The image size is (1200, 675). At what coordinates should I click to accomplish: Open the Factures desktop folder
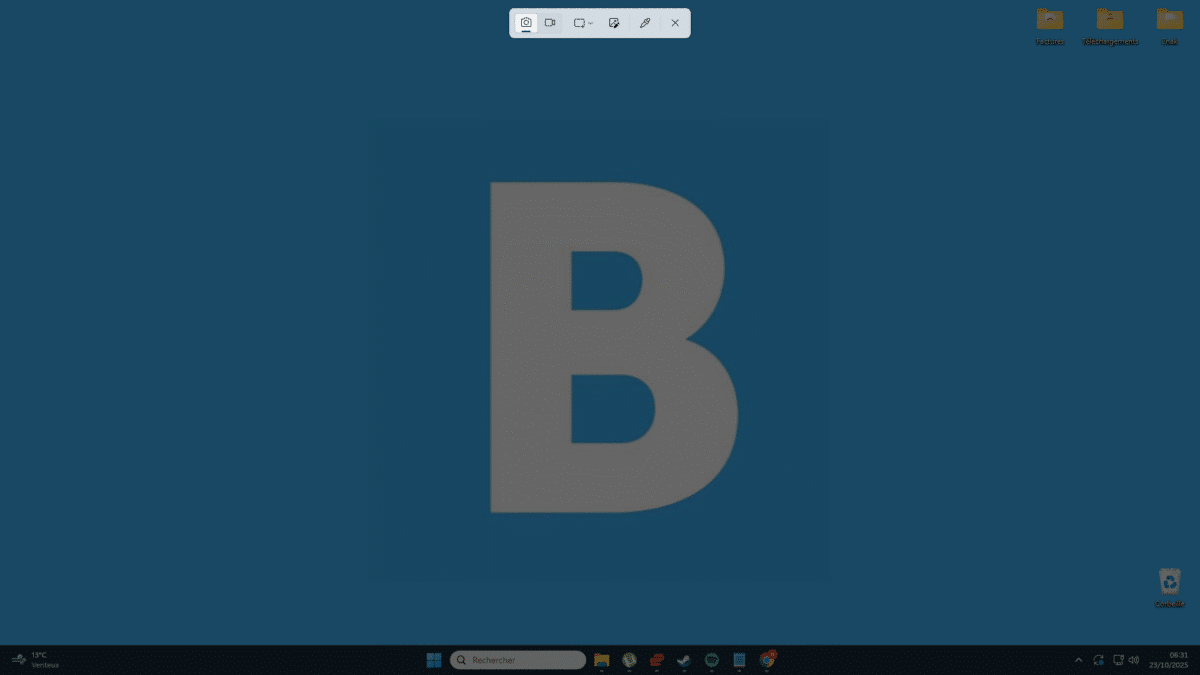pos(1050,27)
